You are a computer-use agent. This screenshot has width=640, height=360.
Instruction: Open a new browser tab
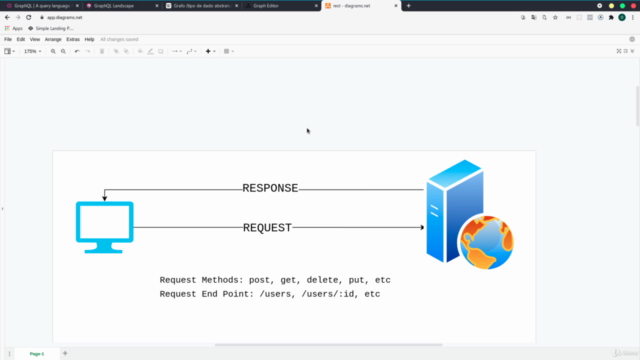click(409, 6)
